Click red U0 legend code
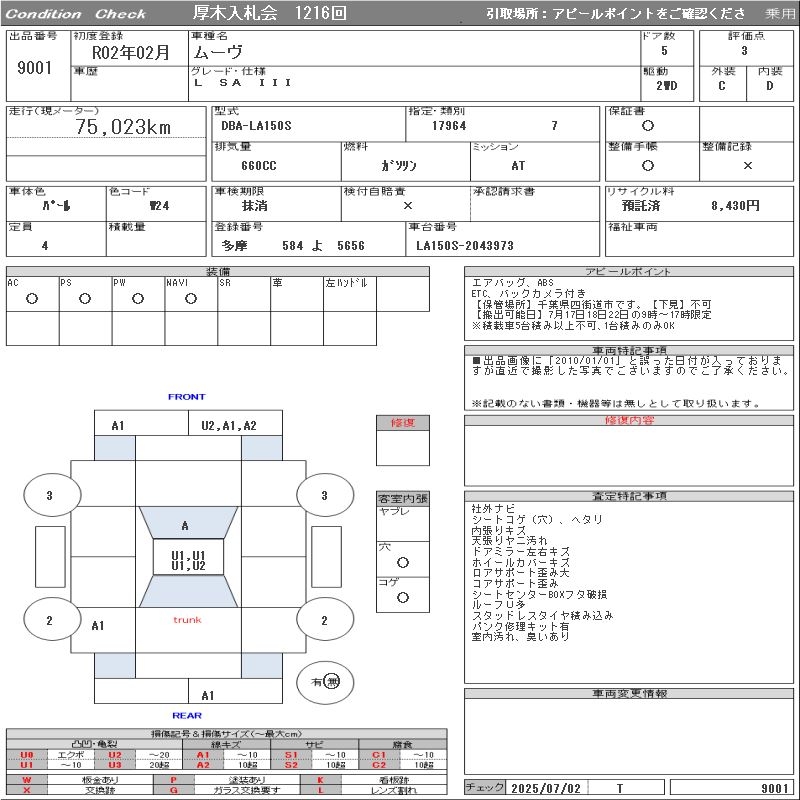800x800 pixels. (x=27, y=755)
